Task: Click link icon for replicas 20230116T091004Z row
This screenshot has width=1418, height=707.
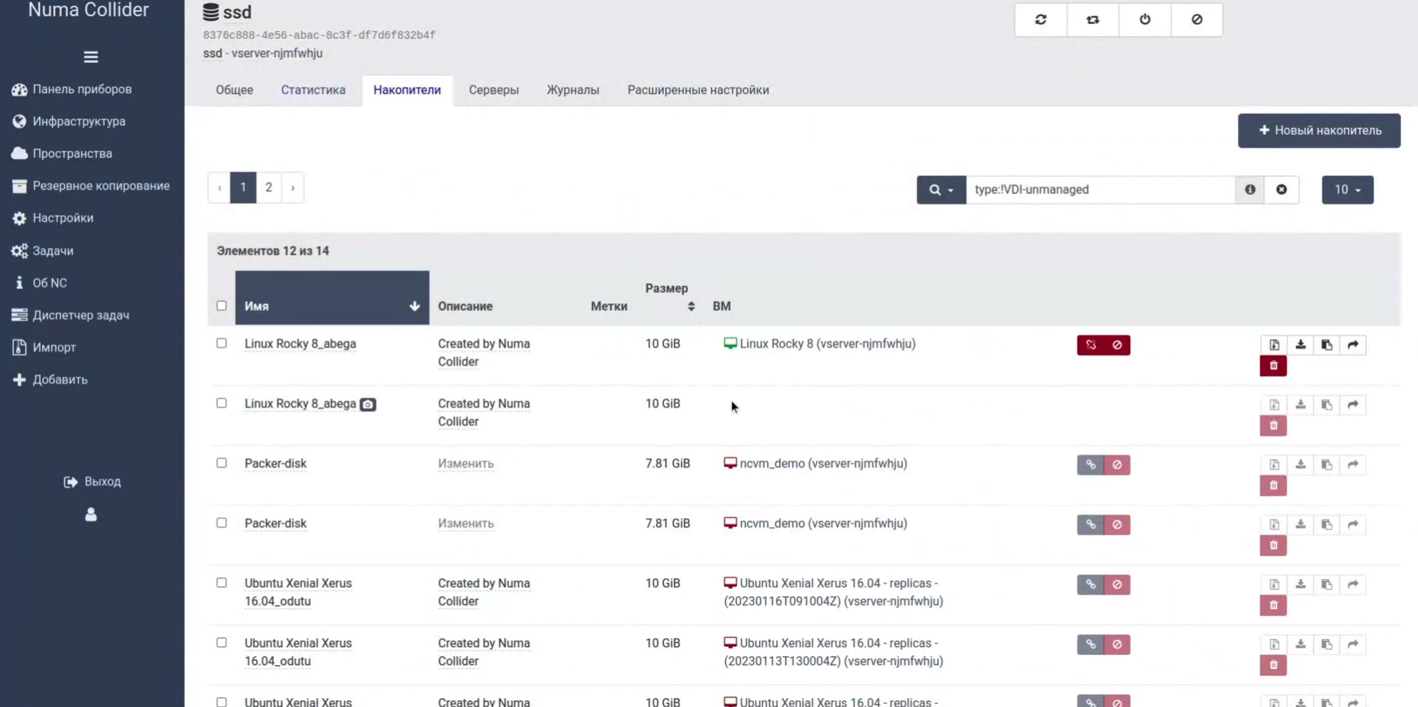Action: [x=1091, y=585]
